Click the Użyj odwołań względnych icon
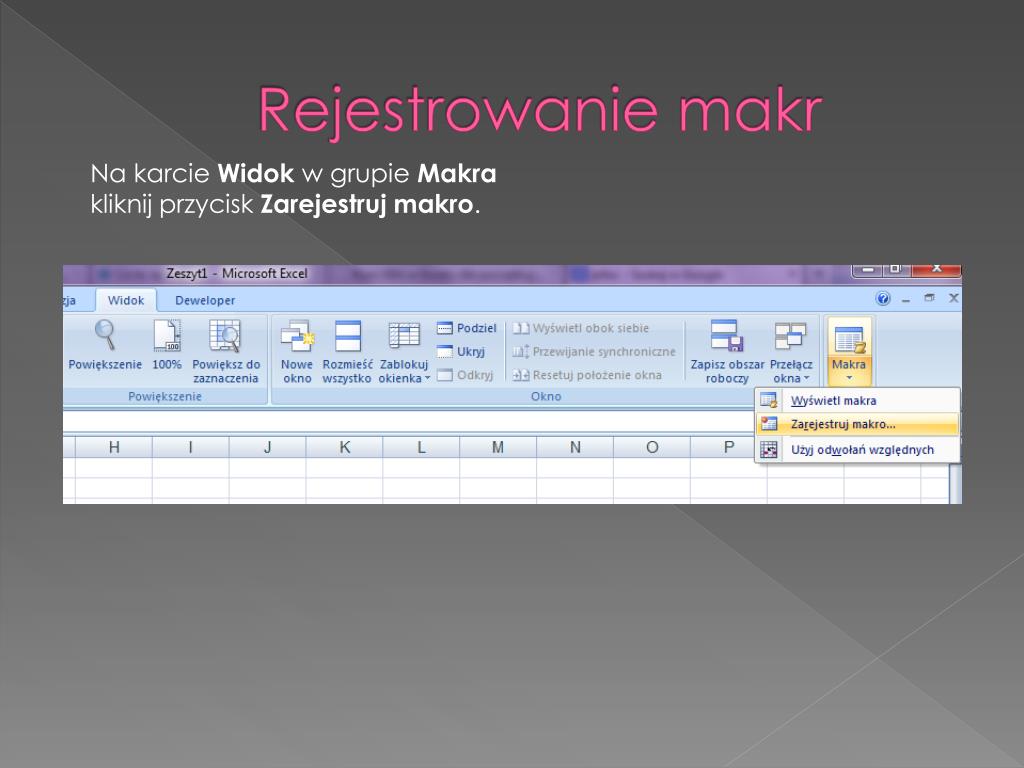This screenshot has width=1024, height=768. tap(769, 449)
